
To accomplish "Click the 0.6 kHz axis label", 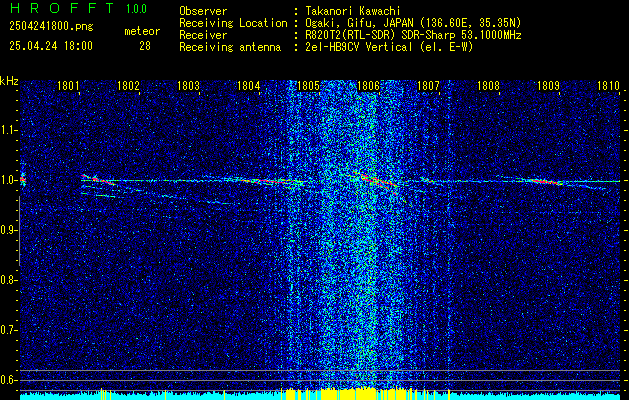I will tap(9, 380).
